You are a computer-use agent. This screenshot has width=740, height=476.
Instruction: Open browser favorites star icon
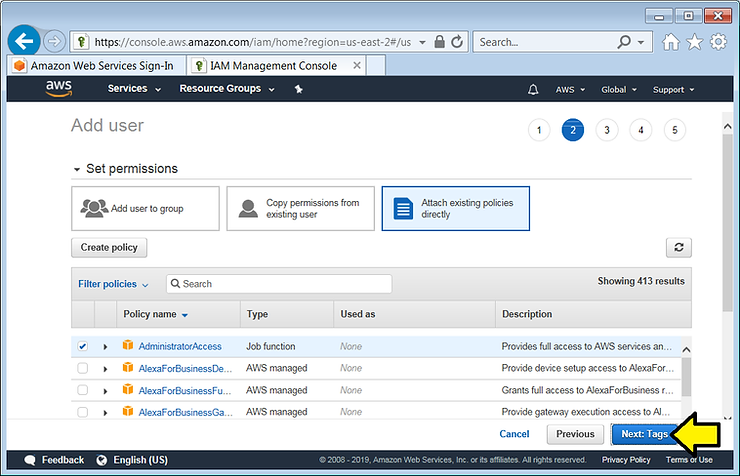[695, 42]
